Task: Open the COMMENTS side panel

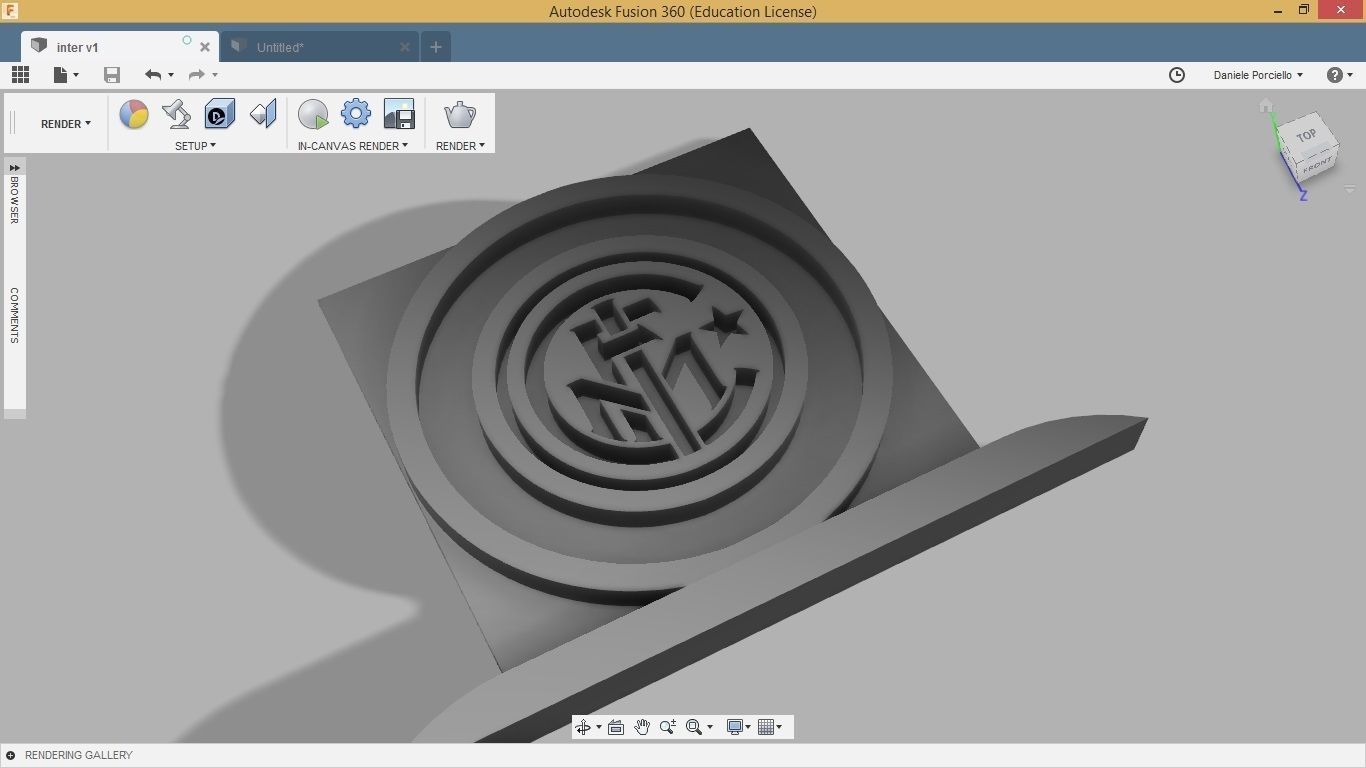Action: (15, 316)
